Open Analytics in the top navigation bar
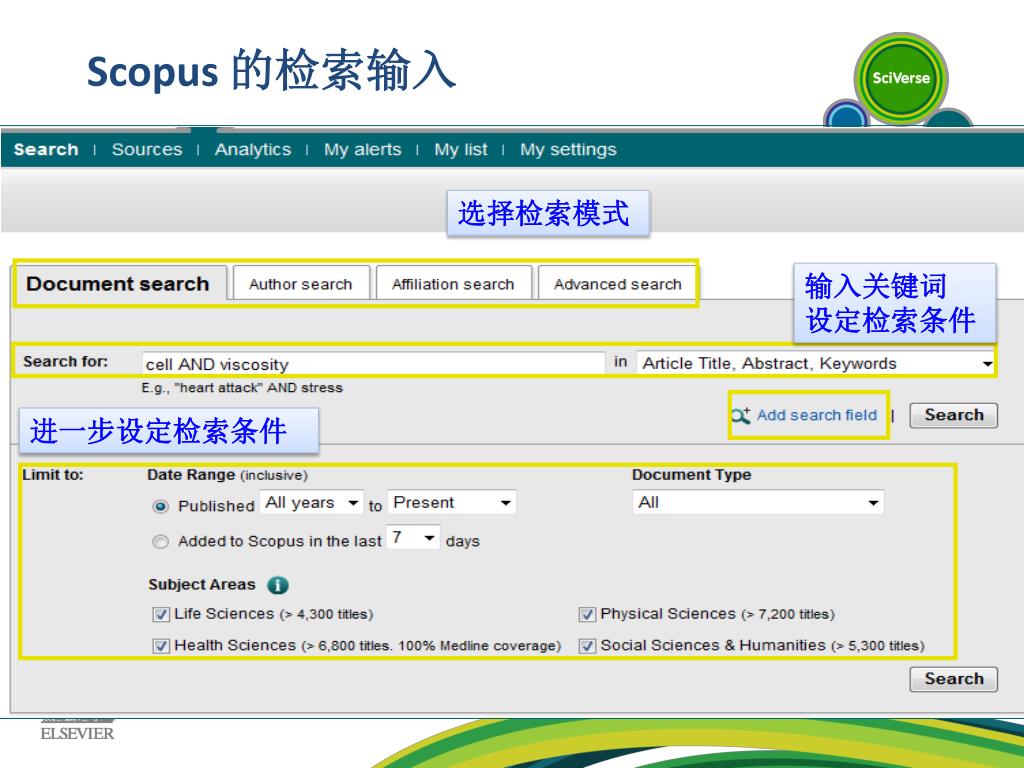1024x768 pixels. pyautogui.click(x=253, y=150)
